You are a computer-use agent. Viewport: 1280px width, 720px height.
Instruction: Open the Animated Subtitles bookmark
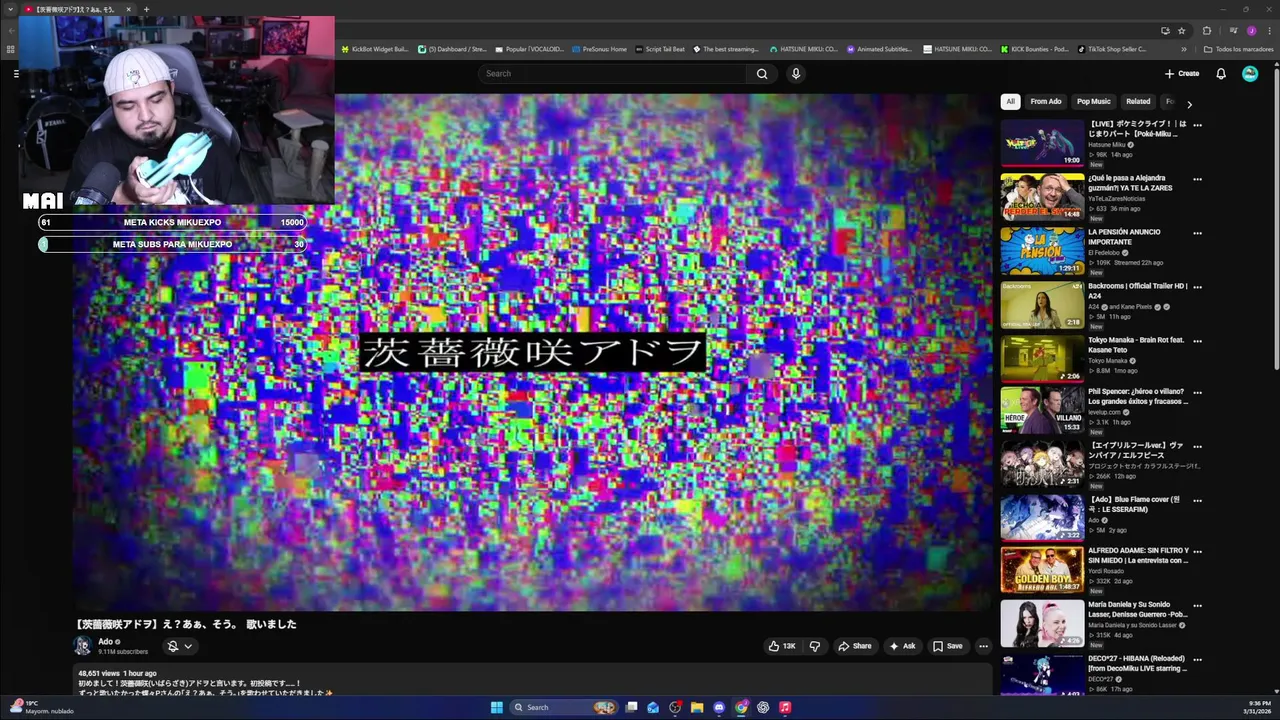[879, 49]
